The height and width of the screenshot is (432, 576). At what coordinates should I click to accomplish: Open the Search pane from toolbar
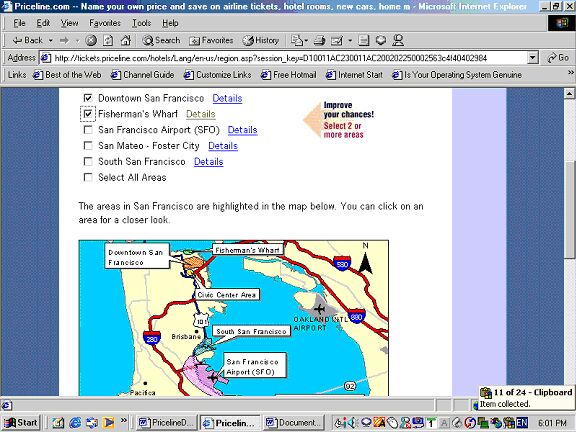(161, 40)
